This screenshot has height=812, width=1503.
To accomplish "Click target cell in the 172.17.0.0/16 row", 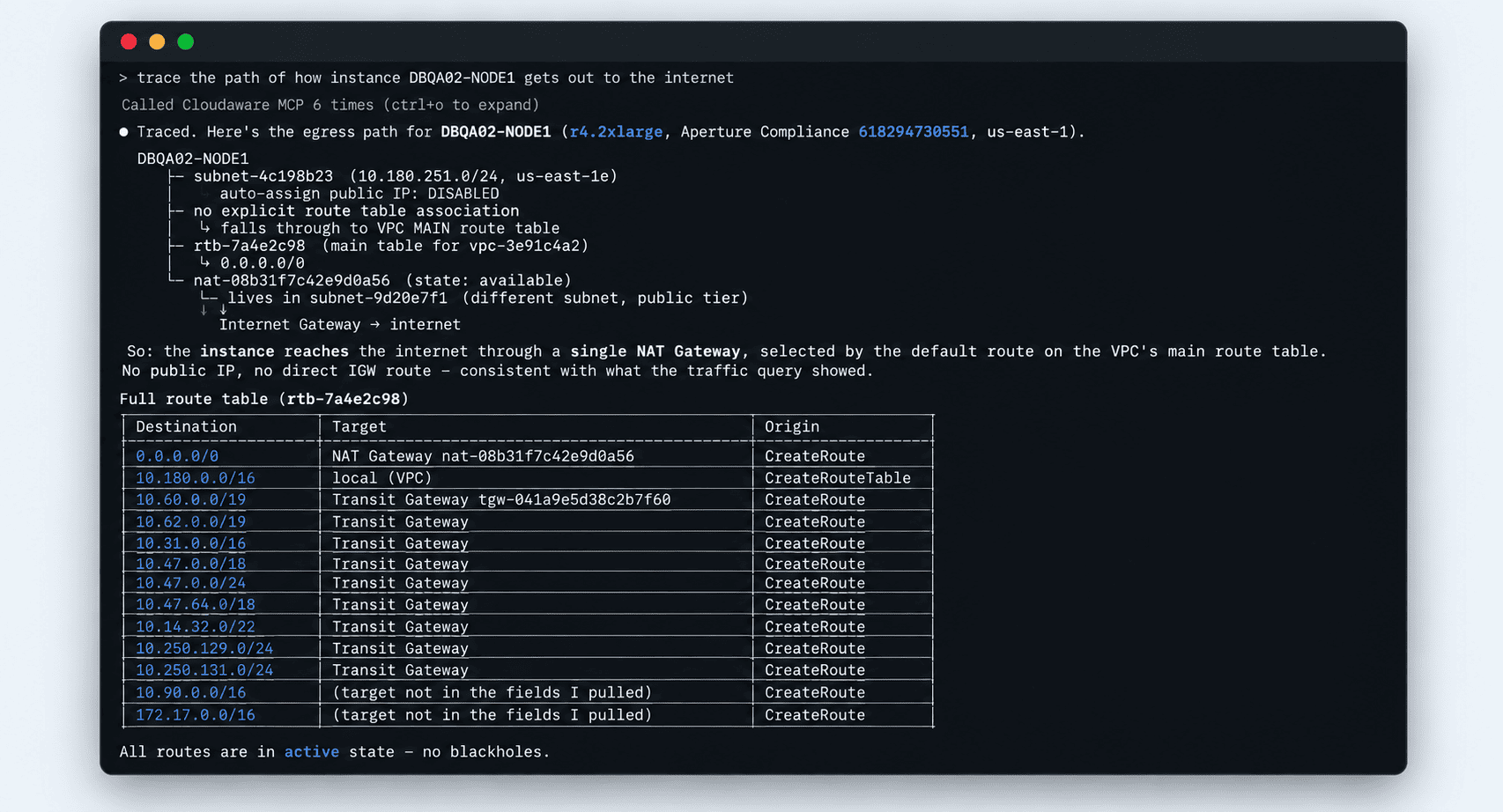I will 492,714.
